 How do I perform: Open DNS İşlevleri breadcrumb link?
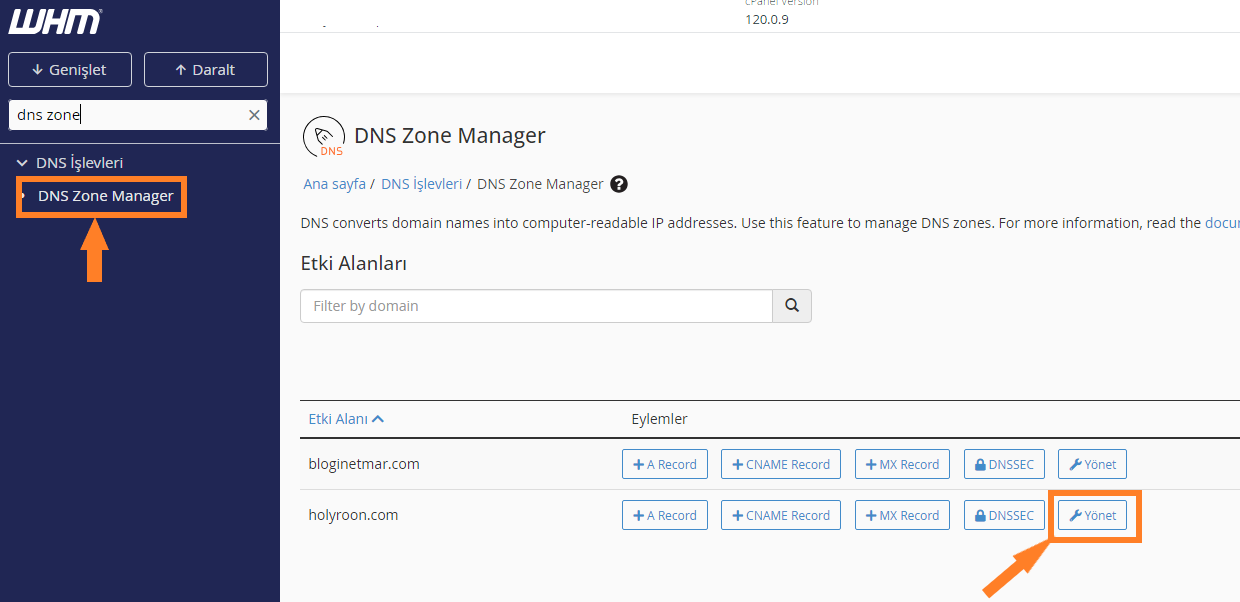[421, 184]
